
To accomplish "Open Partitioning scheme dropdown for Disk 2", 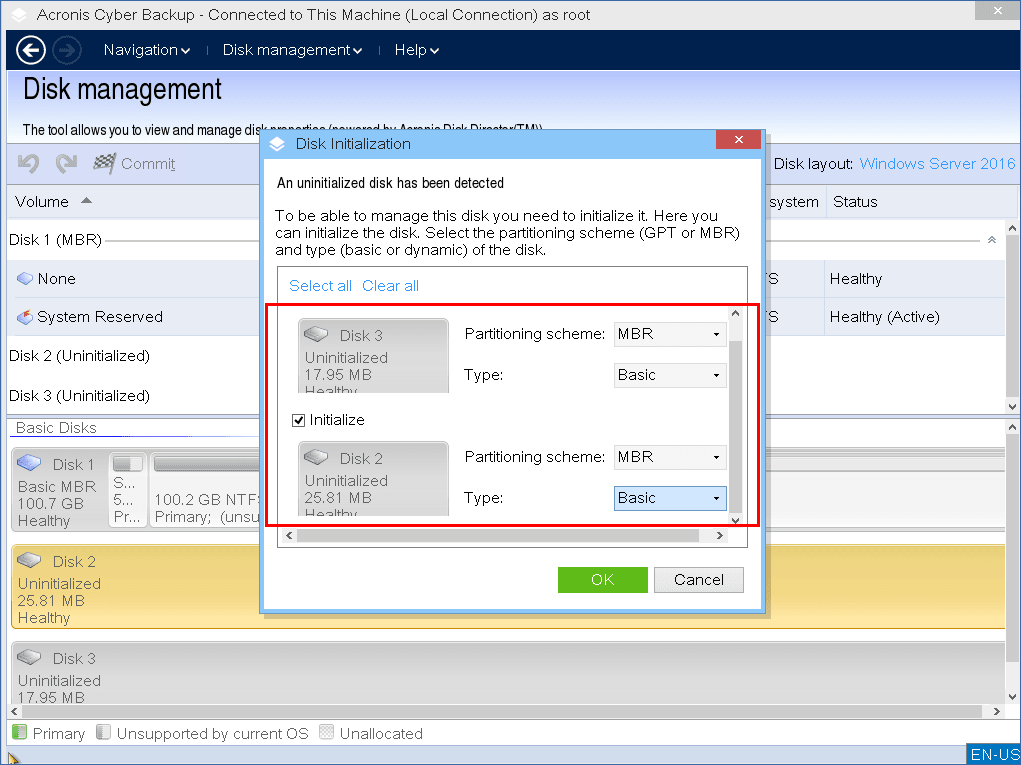I will [x=669, y=457].
